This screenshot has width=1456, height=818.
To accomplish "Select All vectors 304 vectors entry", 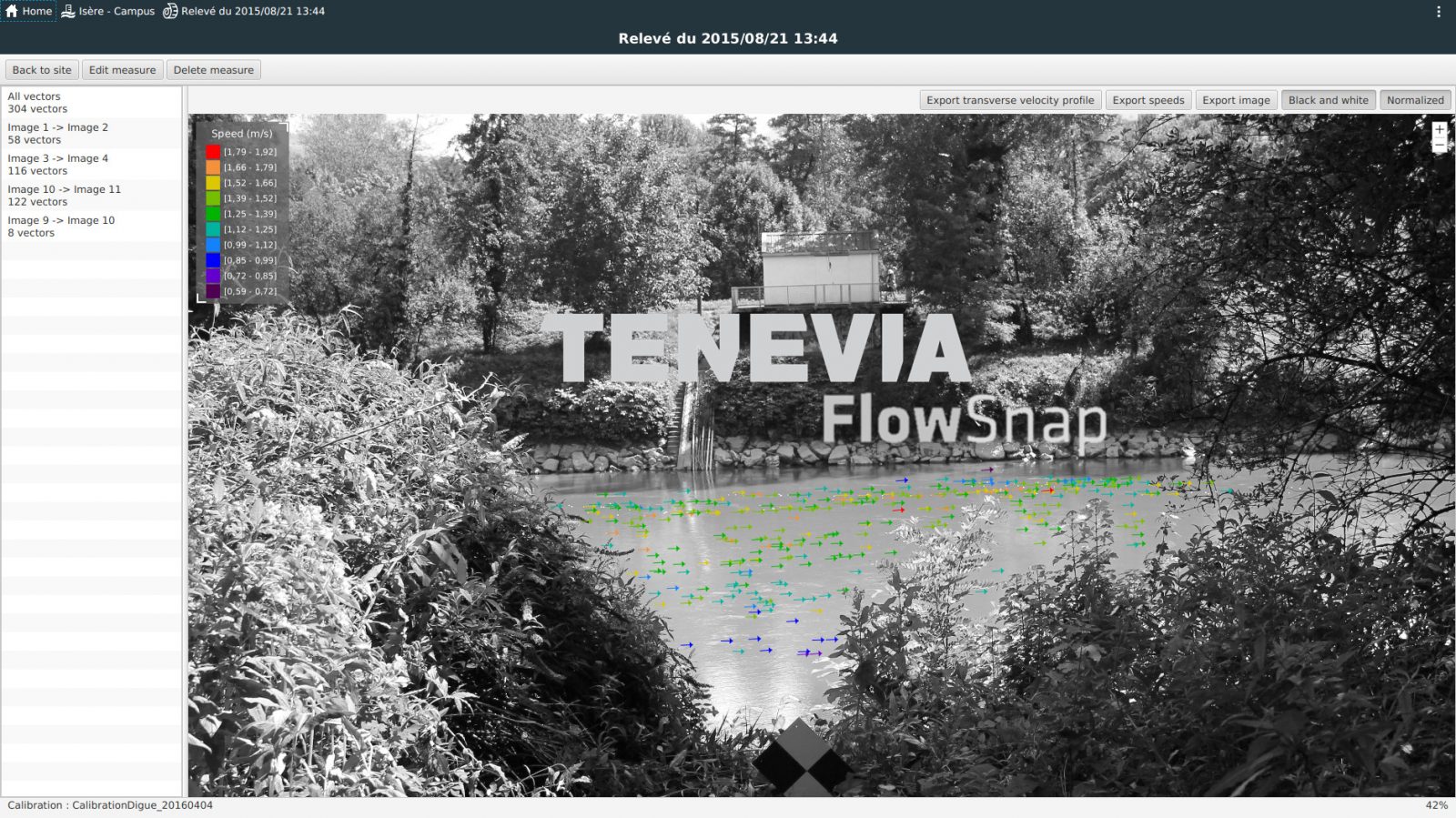I will pos(91,103).
